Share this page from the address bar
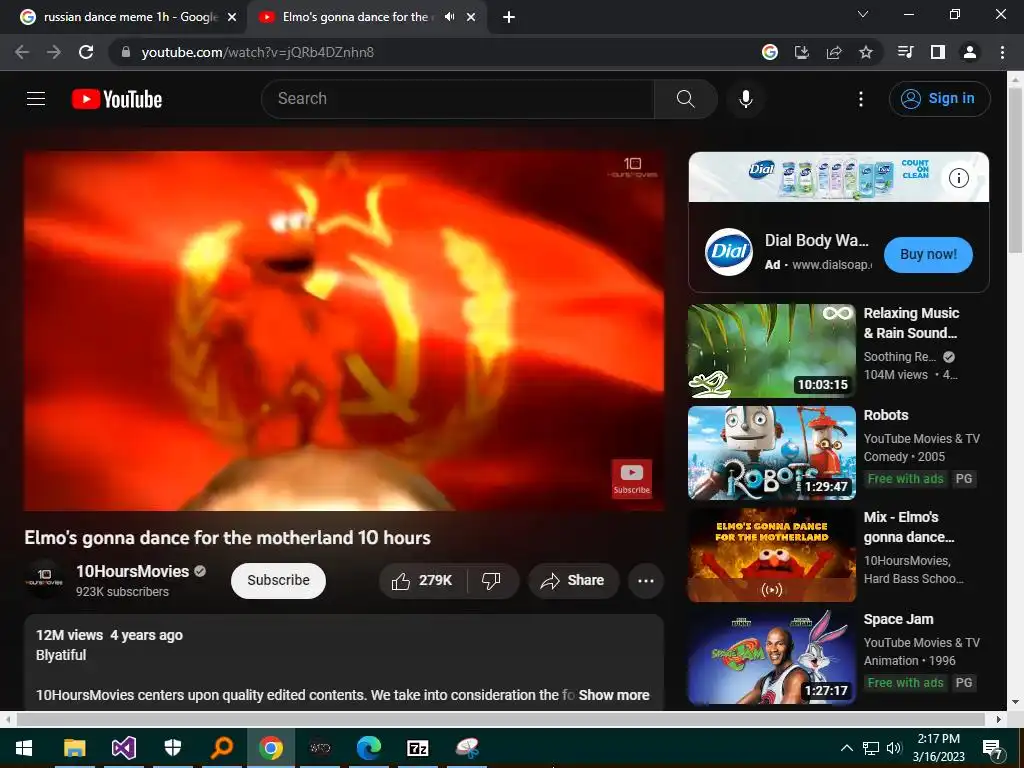The width and height of the screenshot is (1024, 768). tap(834, 52)
